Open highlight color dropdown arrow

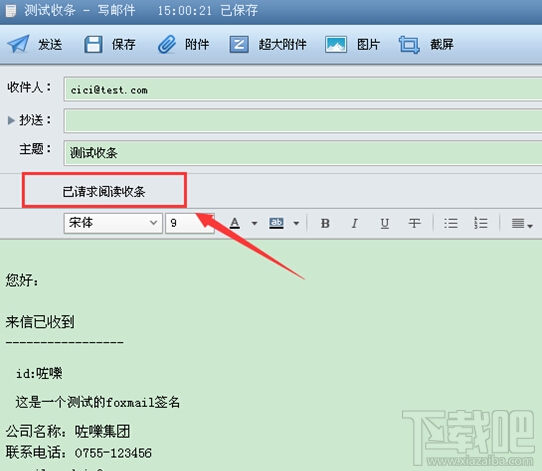click(296, 224)
